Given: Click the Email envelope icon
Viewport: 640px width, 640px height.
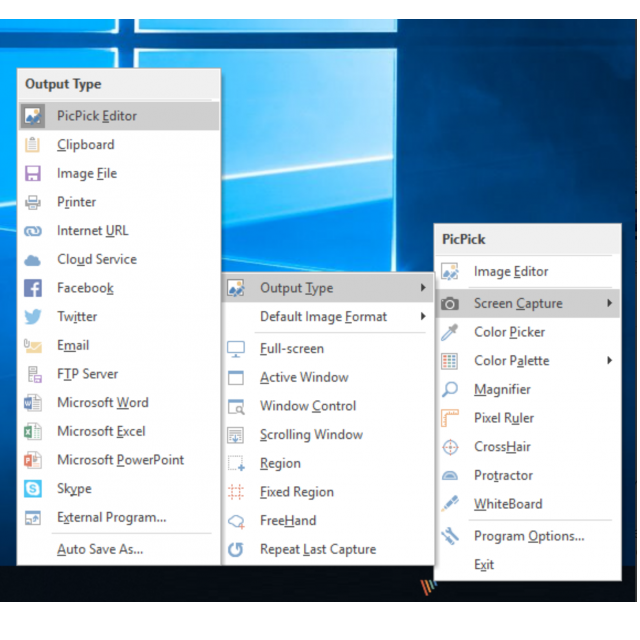Looking at the screenshot, I should tap(33, 346).
